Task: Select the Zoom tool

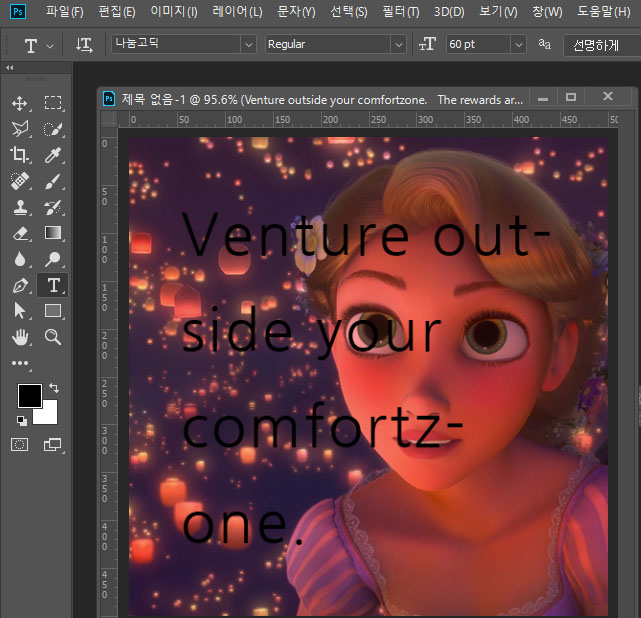Action: tap(53, 337)
